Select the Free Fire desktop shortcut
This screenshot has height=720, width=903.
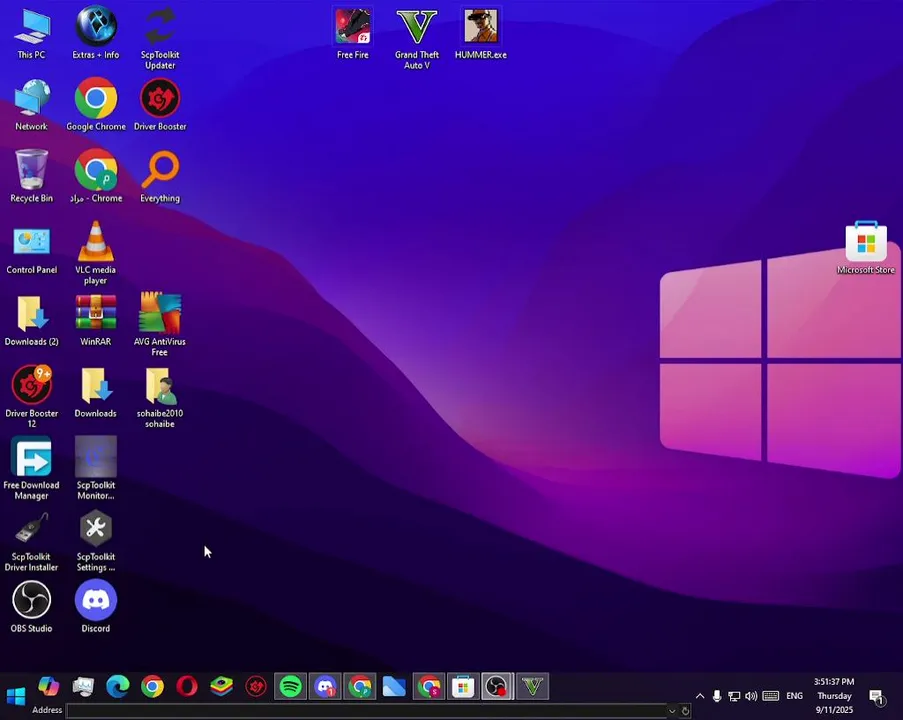pyautogui.click(x=353, y=35)
